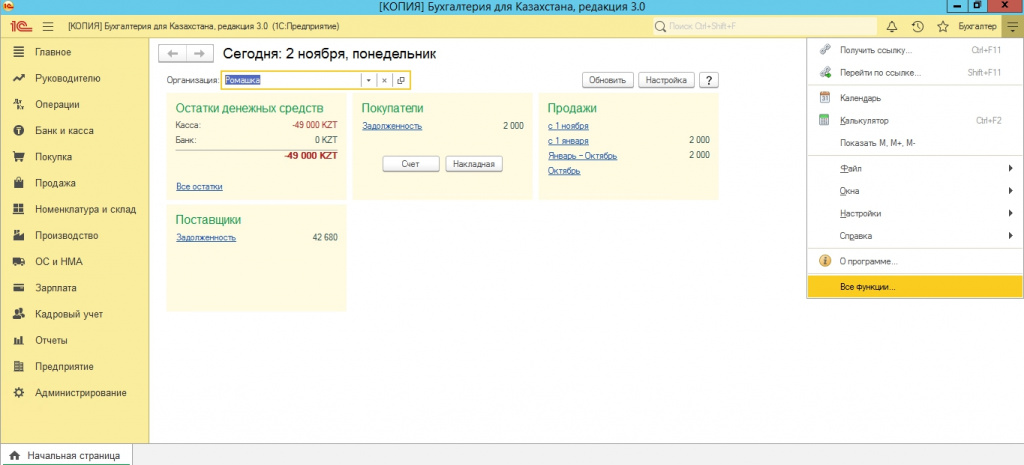This screenshot has height=465, width=1024.
Task: Click the Настройка button
Action: 666,80
